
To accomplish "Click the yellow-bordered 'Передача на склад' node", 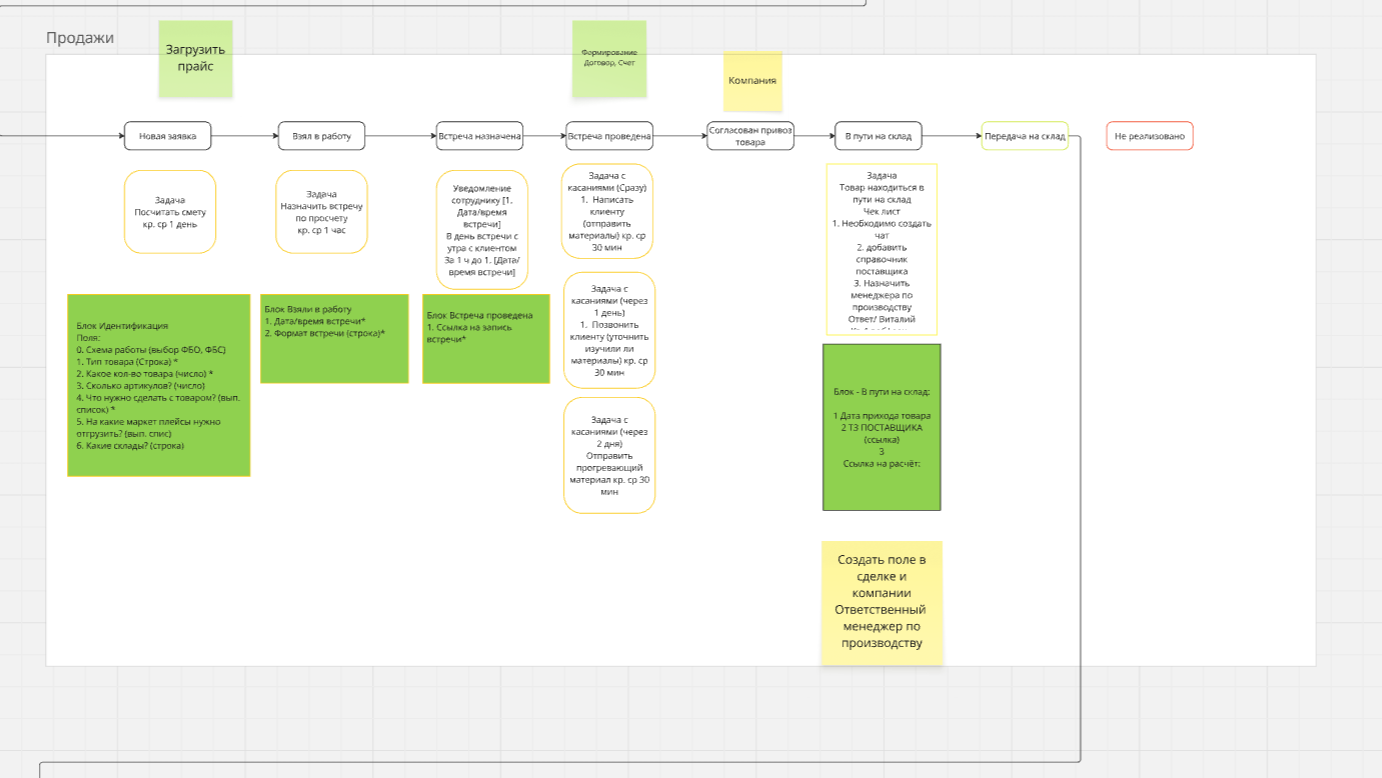I will [x=1025, y=136].
